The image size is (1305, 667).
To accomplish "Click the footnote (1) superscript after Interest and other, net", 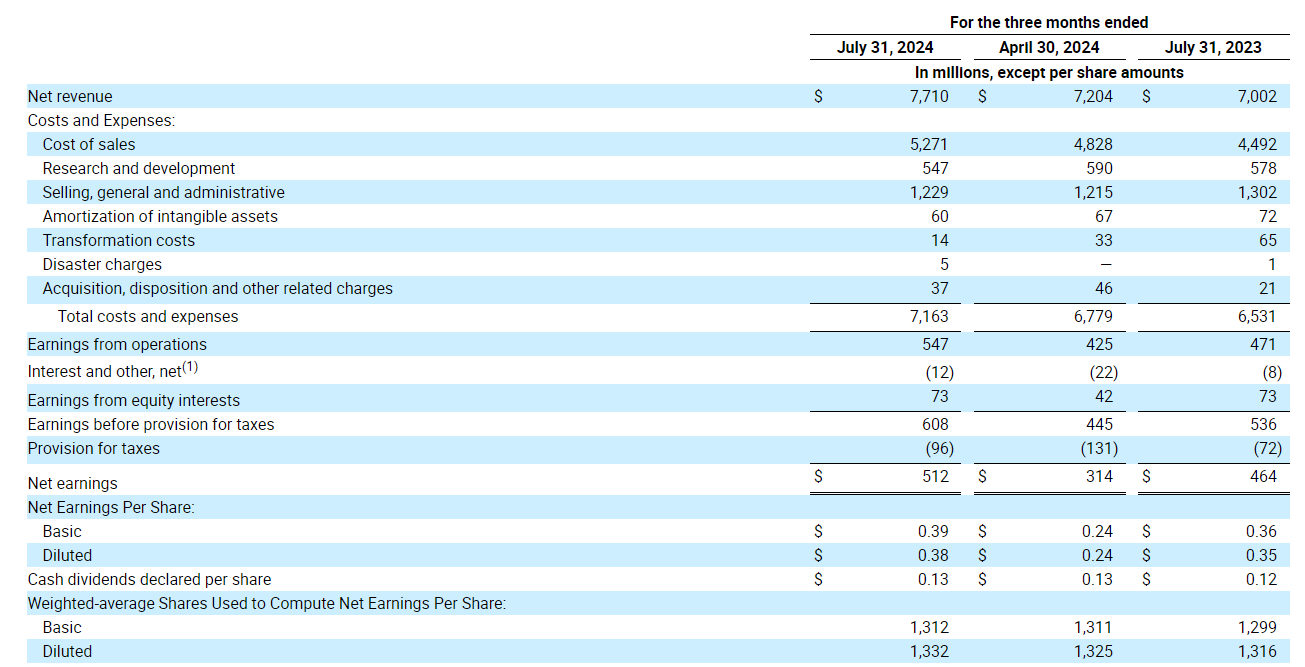I will 190,367.
